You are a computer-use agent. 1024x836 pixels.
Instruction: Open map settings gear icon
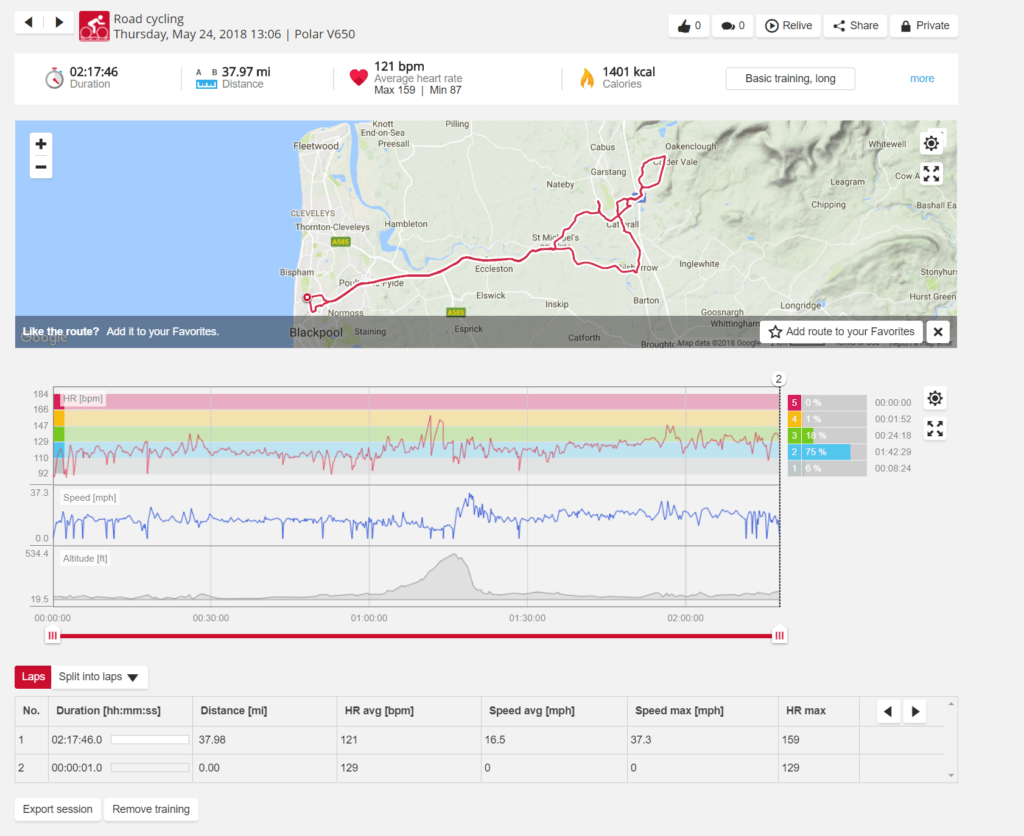click(931, 143)
